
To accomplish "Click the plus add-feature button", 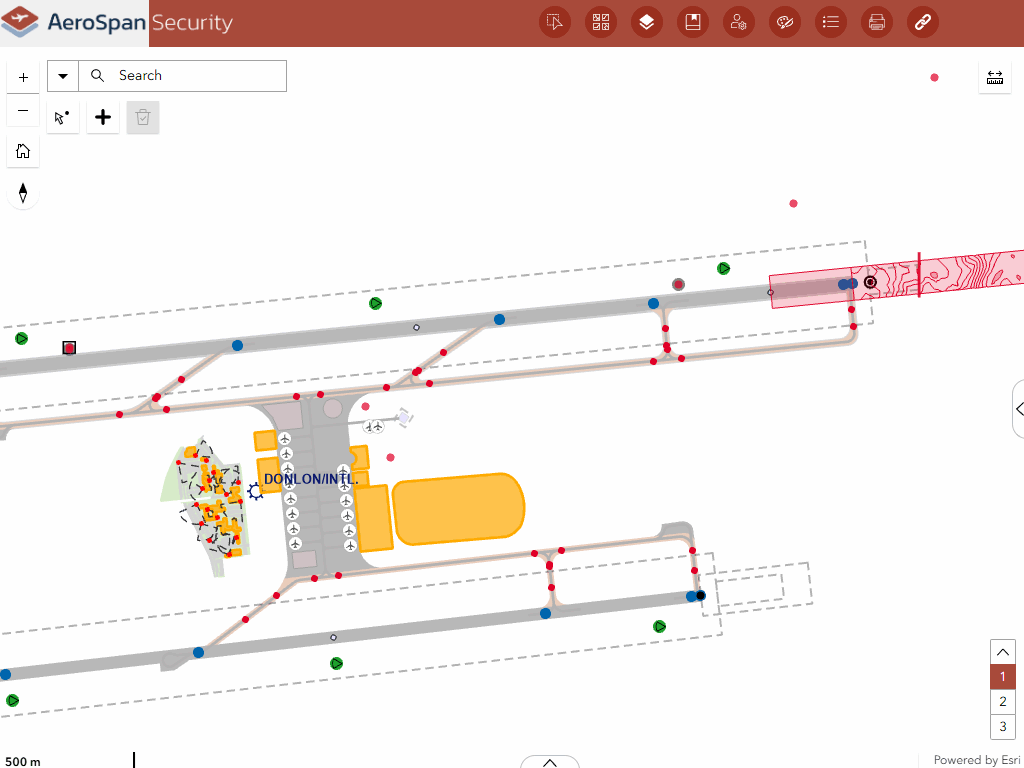I will pos(103,118).
